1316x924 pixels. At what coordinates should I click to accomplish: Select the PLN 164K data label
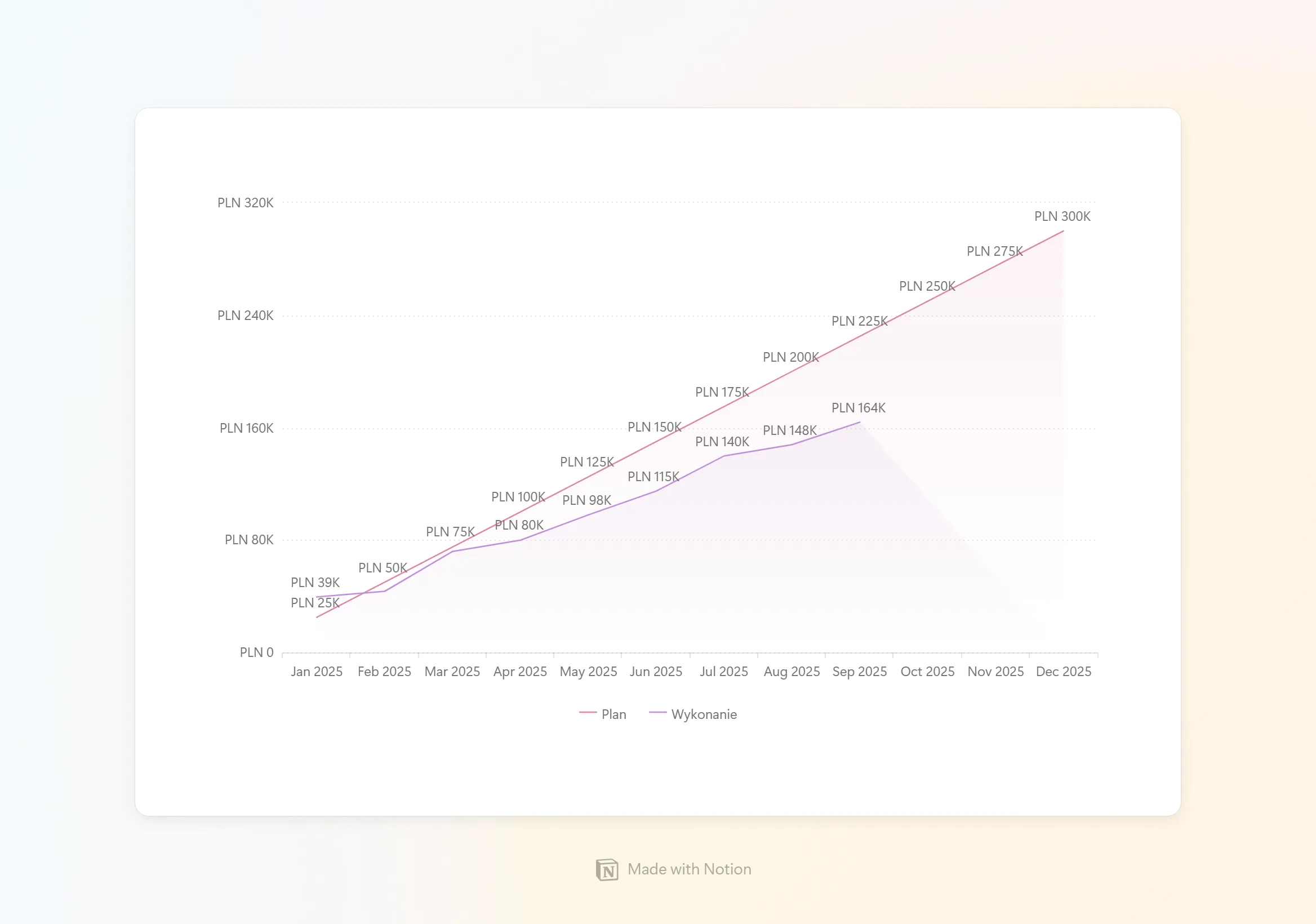pyautogui.click(x=858, y=408)
